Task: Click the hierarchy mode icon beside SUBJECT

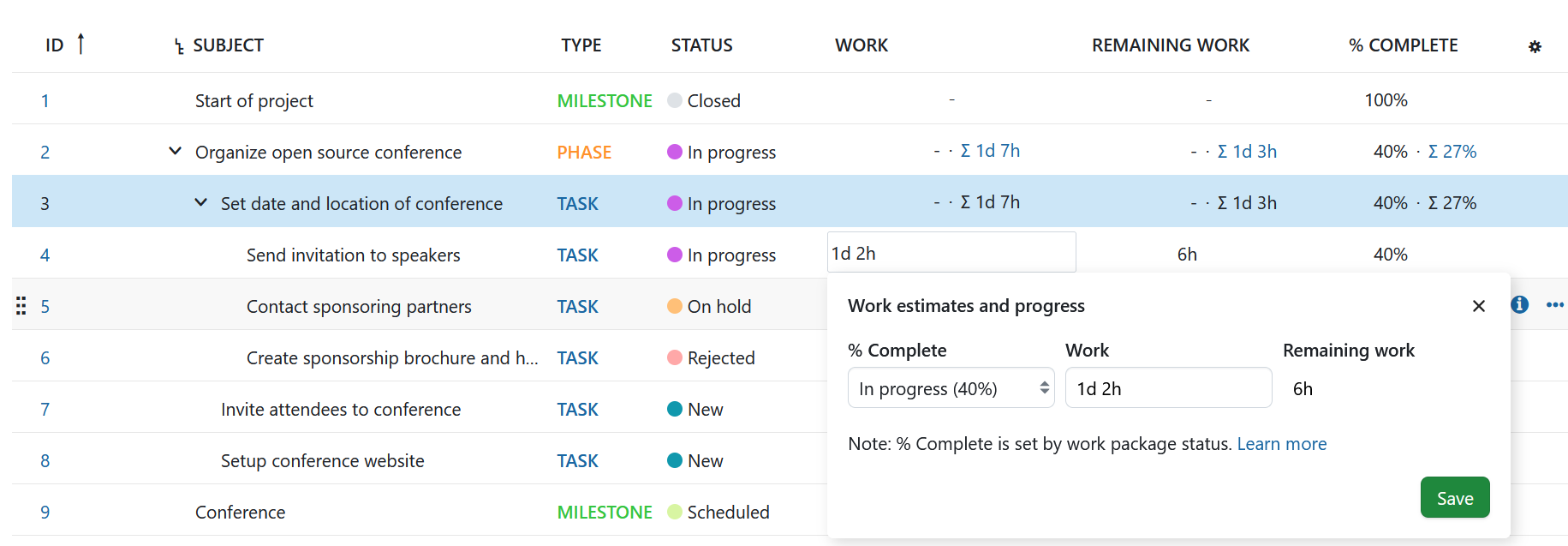Action: (x=177, y=46)
